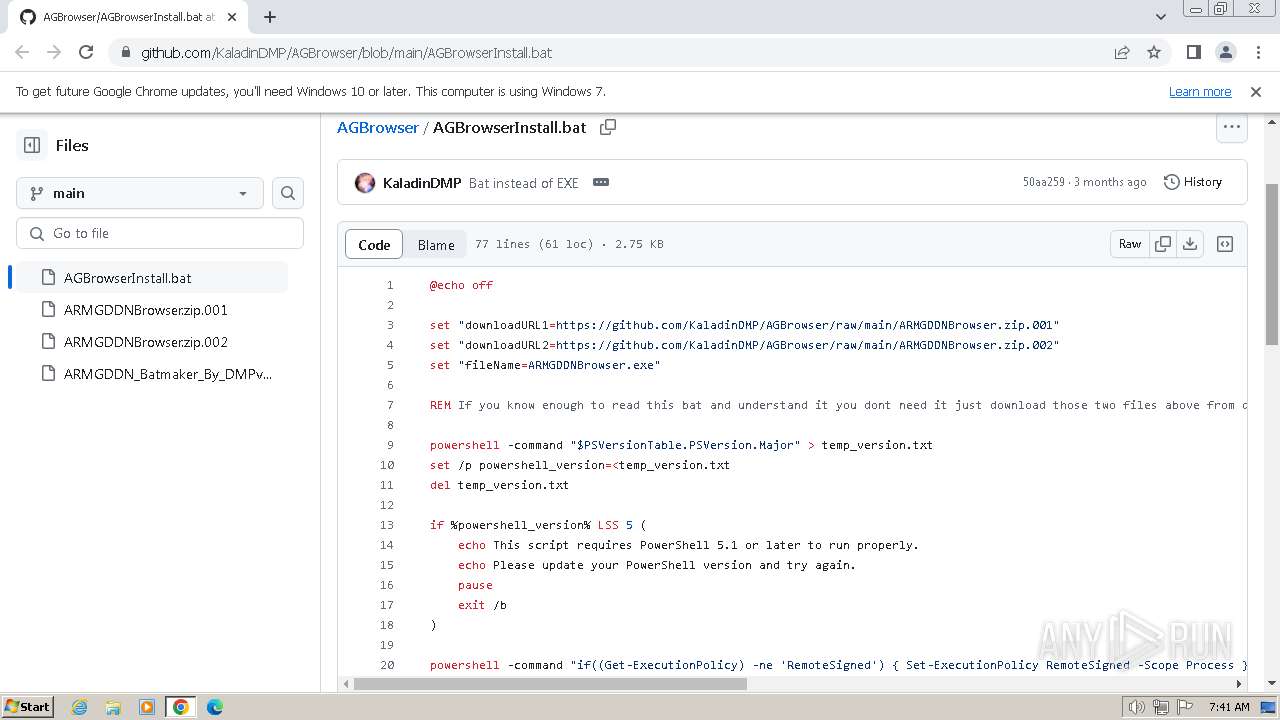Switch to Blame view tab
Viewport: 1280px width, 720px height.
[x=436, y=244]
